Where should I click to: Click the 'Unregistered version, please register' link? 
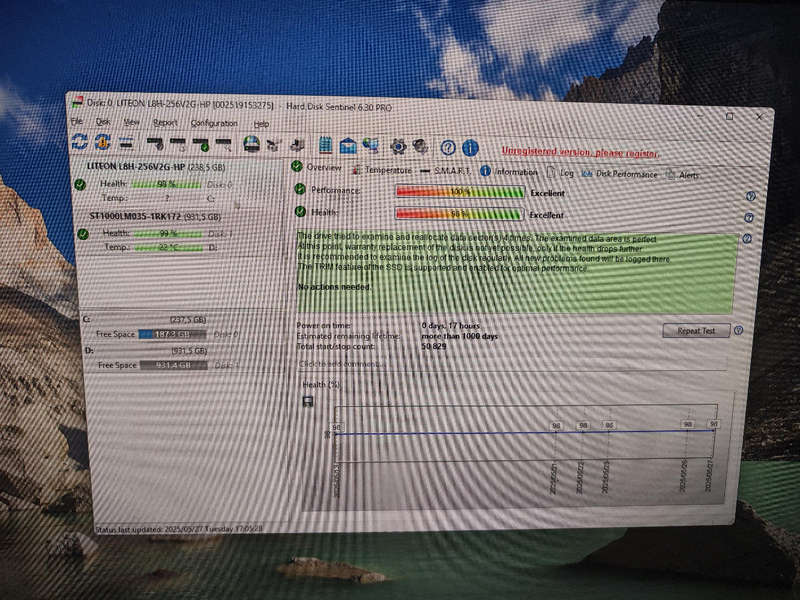tap(580, 152)
